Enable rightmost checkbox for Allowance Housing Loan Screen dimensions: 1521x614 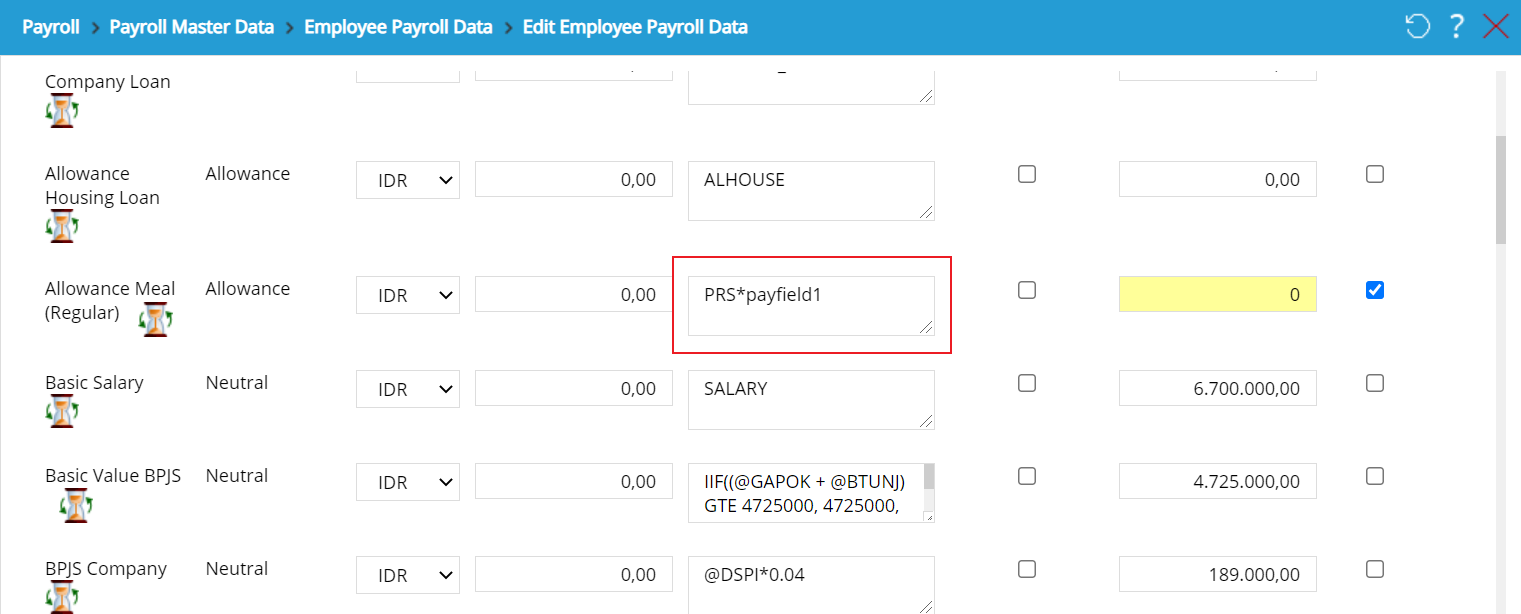[x=1375, y=174]
